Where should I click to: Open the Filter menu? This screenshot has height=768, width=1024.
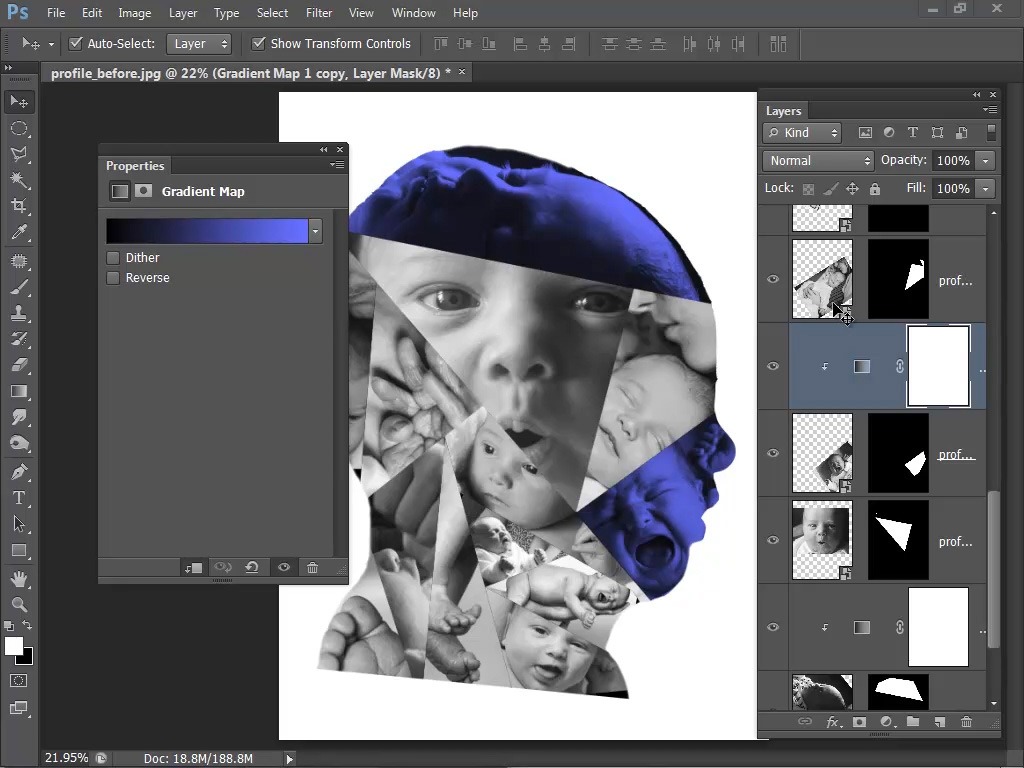point(319,13)
